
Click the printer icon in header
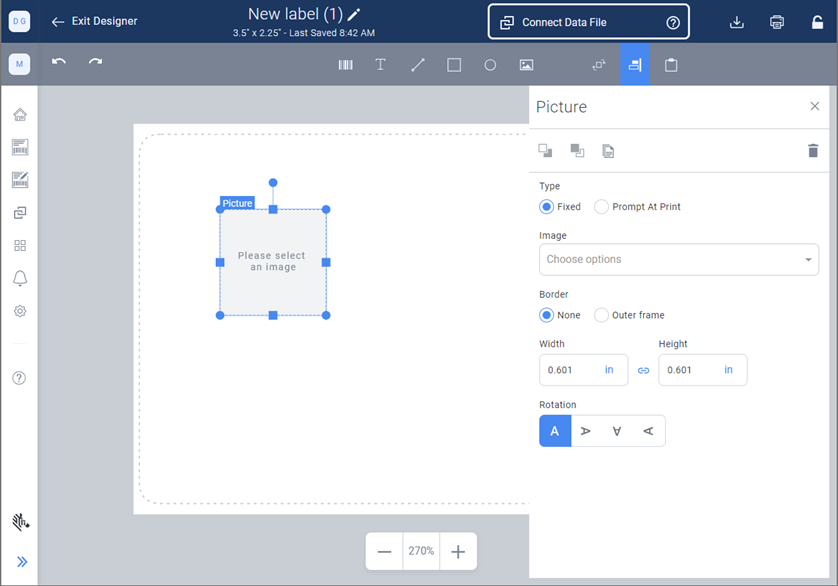click(x=777, y=22)
